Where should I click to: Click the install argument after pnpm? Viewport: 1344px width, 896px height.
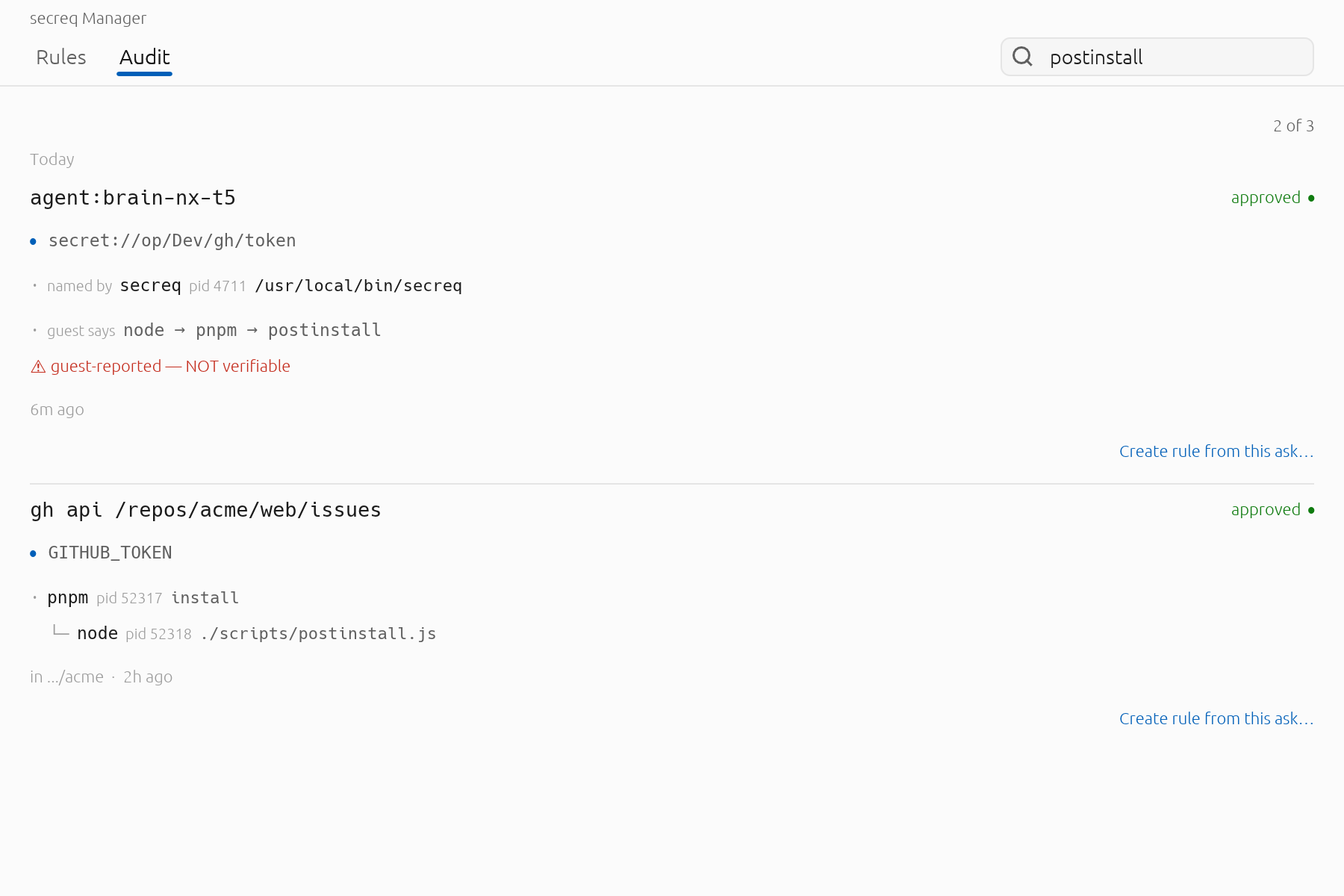click(x=205, y=598)
